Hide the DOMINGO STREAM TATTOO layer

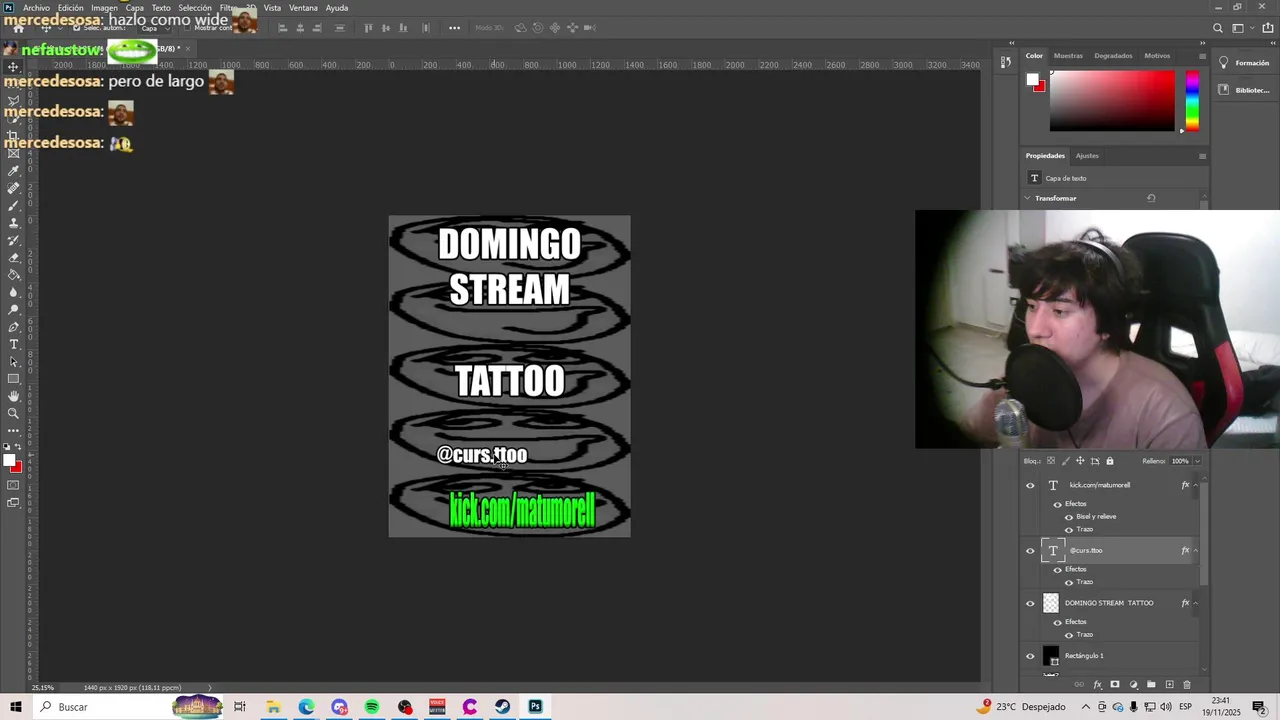tap(1030, 603)
